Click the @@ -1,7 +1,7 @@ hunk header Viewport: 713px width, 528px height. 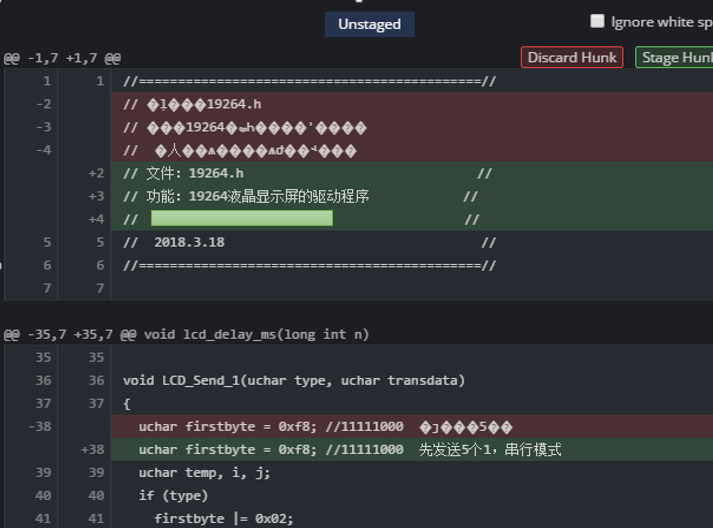click(x=62, y=58)
